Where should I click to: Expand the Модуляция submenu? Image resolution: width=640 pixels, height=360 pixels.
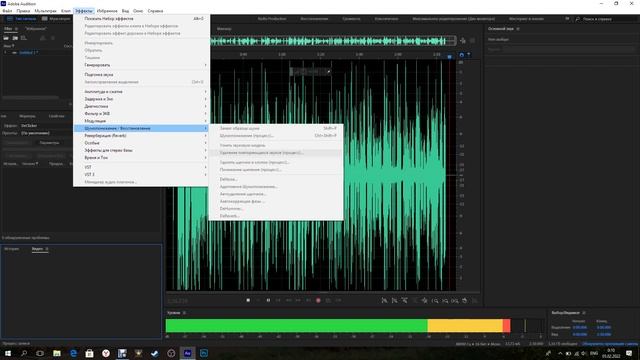coord(141,121)
